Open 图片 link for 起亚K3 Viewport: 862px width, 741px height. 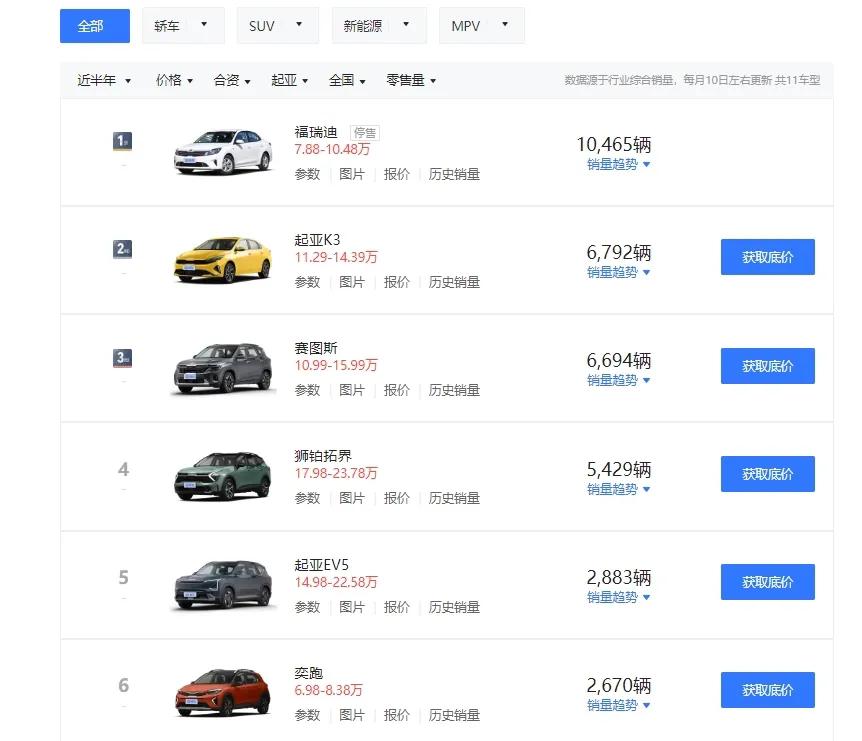coord(352,282)
